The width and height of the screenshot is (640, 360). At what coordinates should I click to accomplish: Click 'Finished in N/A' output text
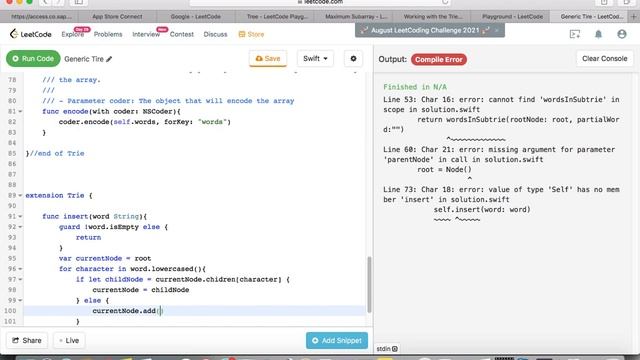(x=415, y=87)
